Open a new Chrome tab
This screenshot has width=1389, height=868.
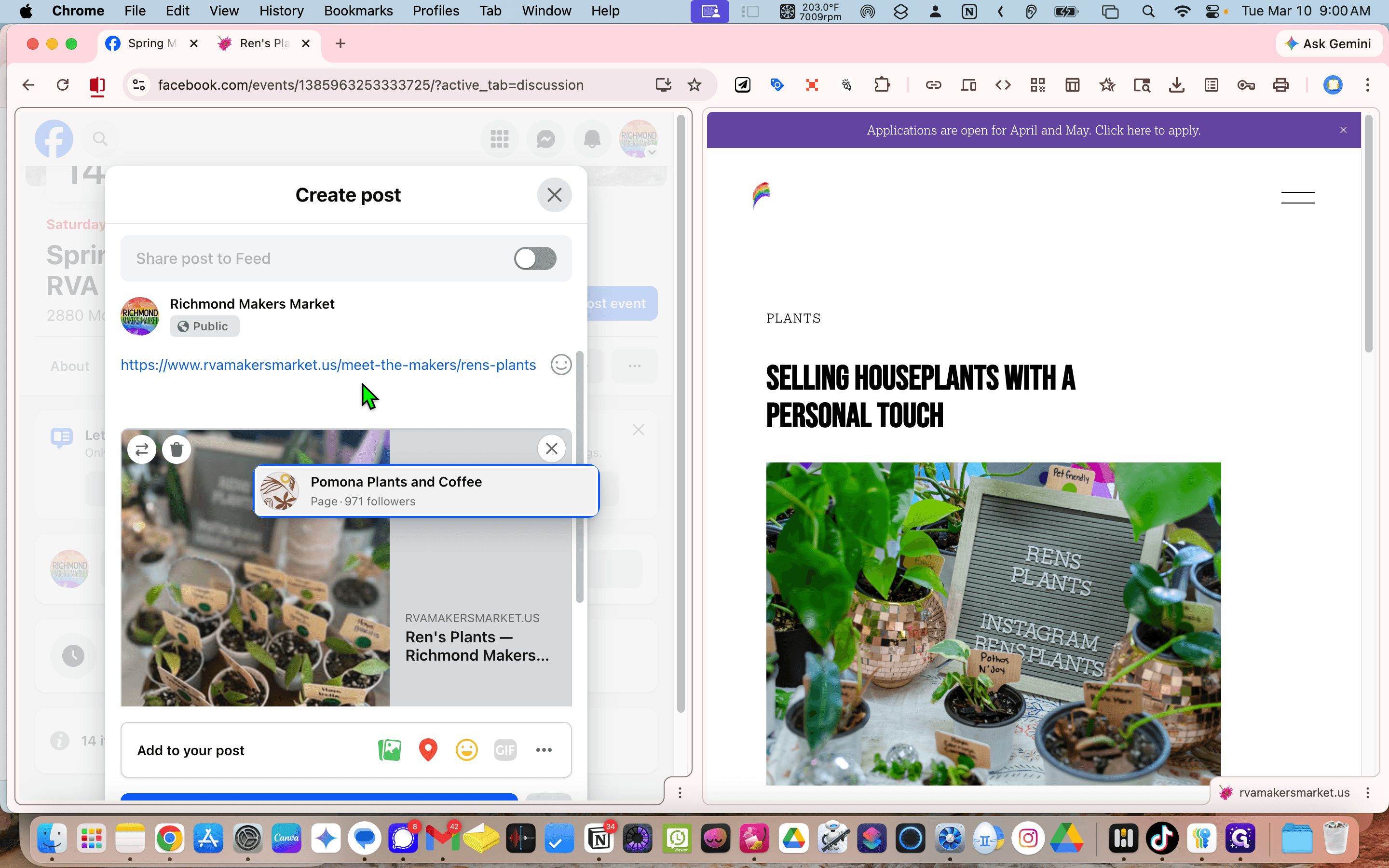(340, 43)
